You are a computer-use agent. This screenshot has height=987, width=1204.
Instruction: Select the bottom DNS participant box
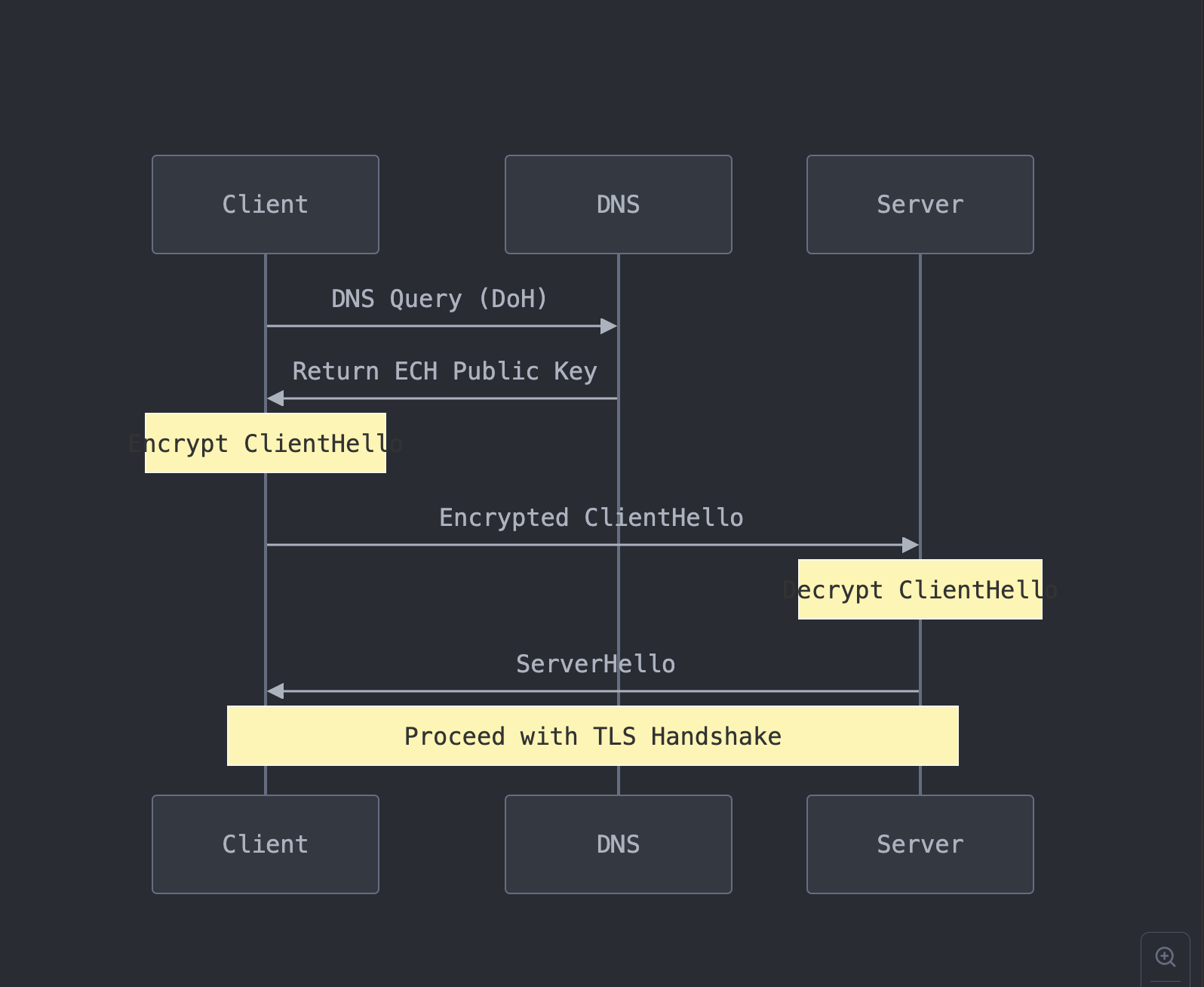point(619,844)
